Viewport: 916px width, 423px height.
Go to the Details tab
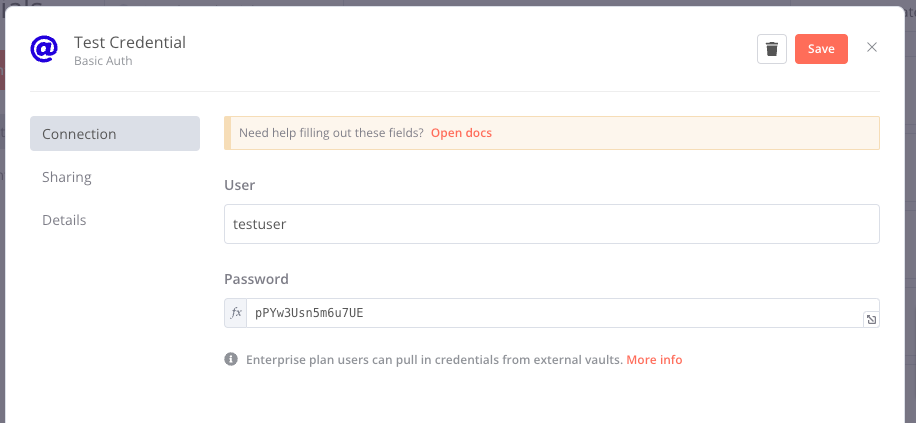click(x=64, y=220)
